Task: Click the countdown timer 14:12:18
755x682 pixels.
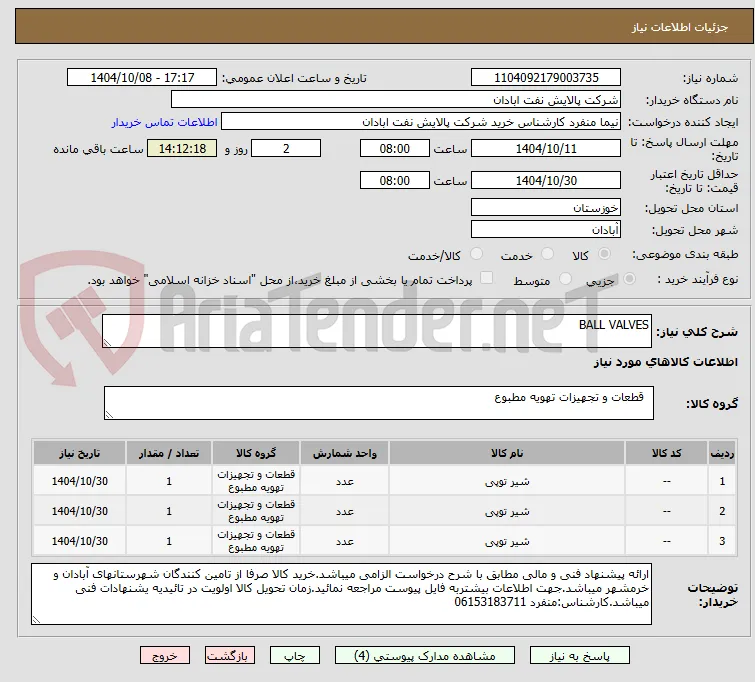Action: pyautogui.click(x=182, y=148)
